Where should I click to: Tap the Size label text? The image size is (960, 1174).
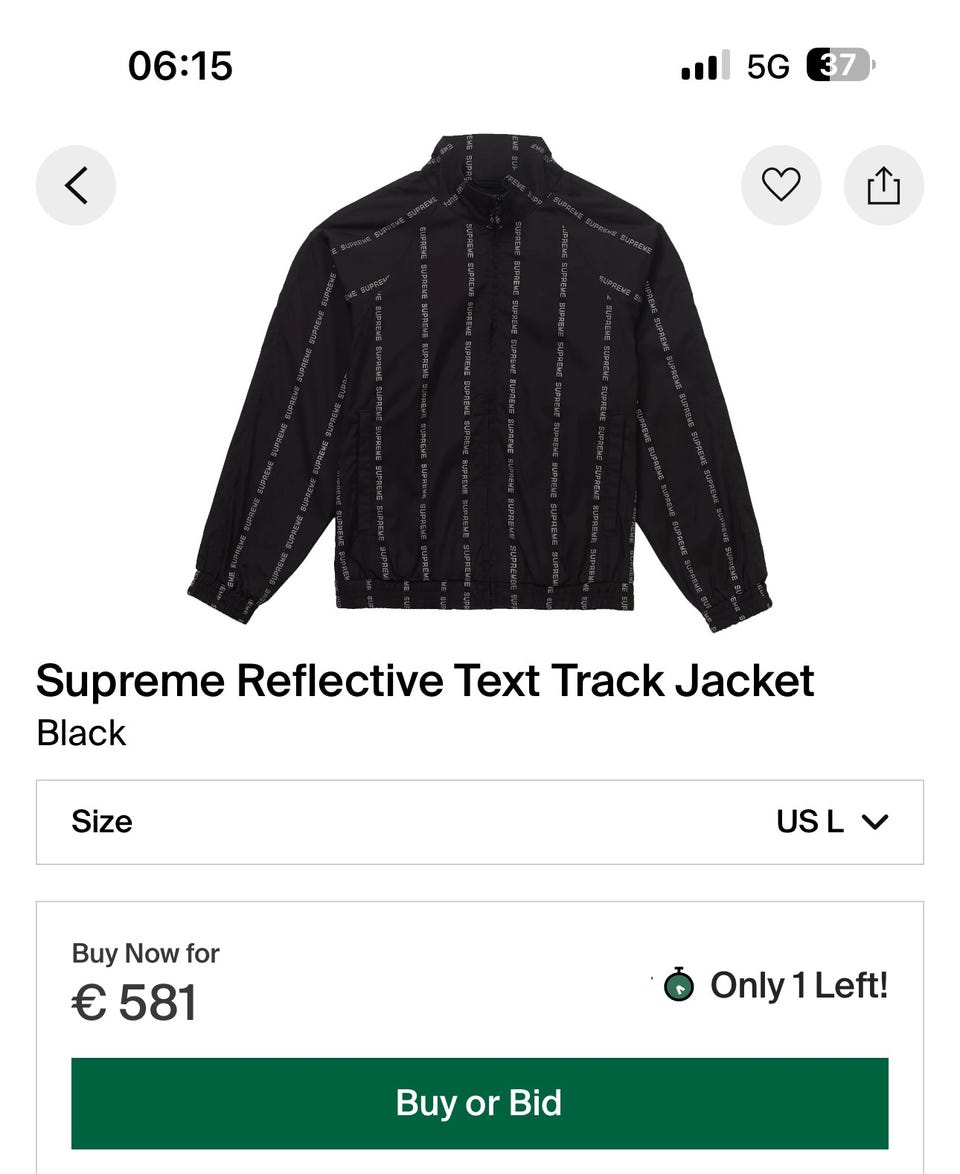coord(102,822)
